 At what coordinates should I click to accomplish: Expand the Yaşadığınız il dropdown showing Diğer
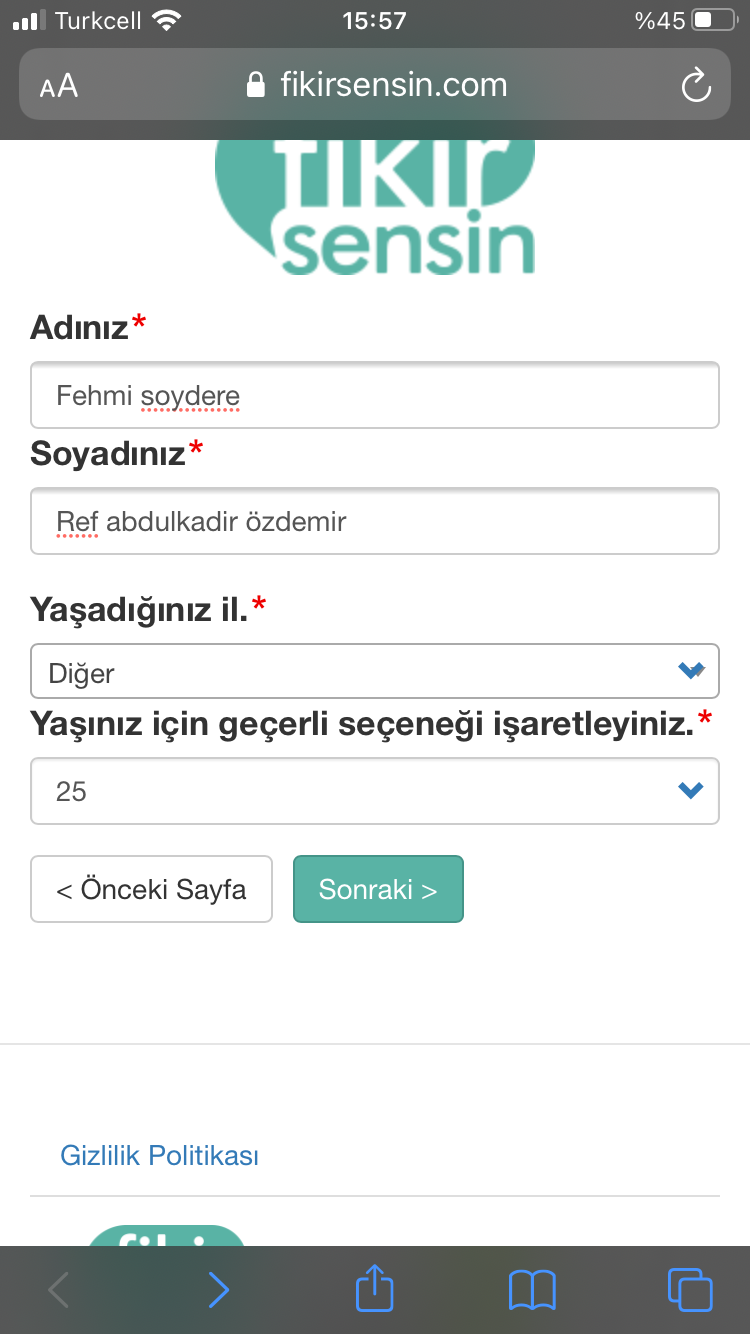pos(375,671)
